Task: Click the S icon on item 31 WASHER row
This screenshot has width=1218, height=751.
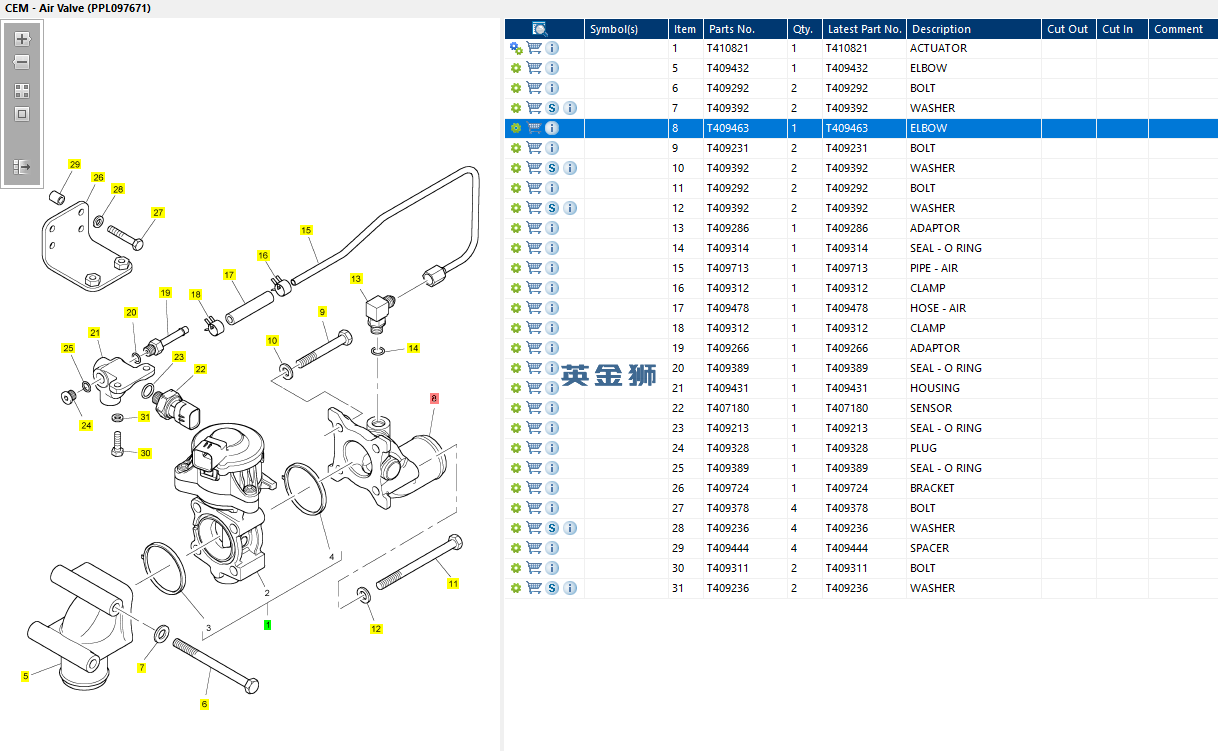Action: pos(552,588)
